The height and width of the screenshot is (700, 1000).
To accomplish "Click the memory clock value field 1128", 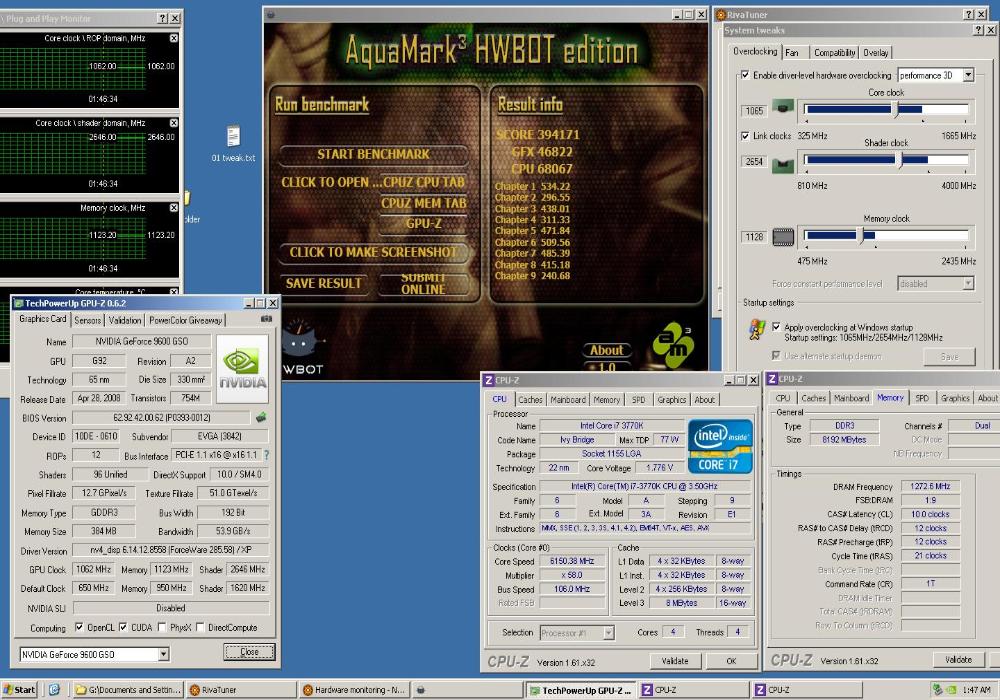I will tap(754, 237).
